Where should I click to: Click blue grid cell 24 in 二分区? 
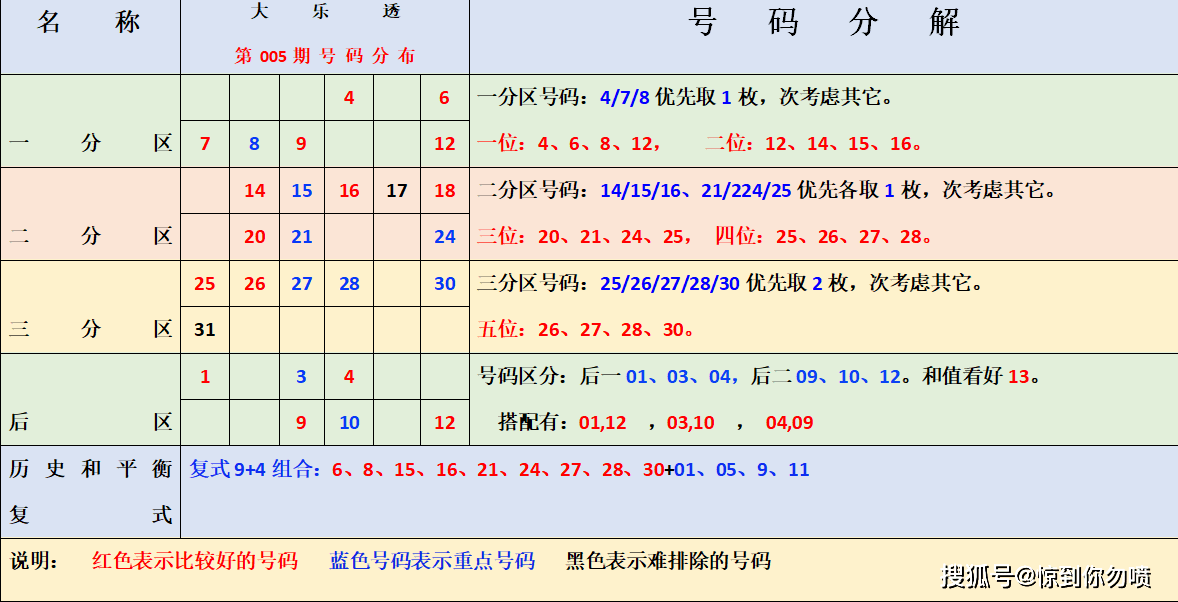pyautogui.click(x=445, y=237)
